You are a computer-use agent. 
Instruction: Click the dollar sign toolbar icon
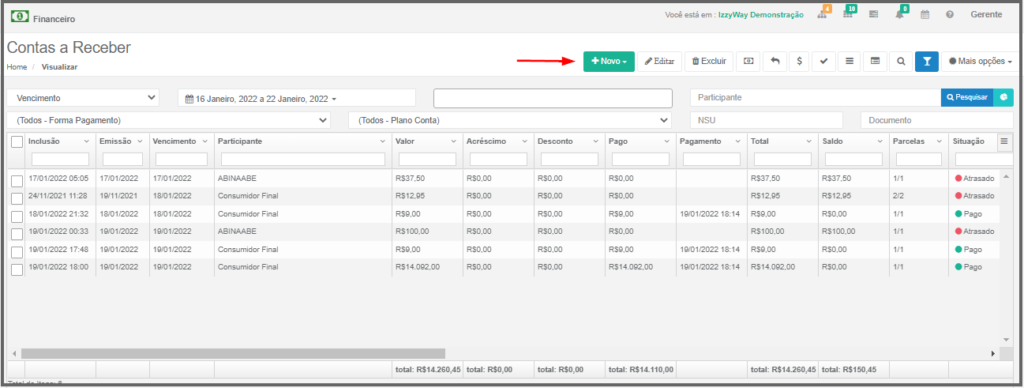799,61
